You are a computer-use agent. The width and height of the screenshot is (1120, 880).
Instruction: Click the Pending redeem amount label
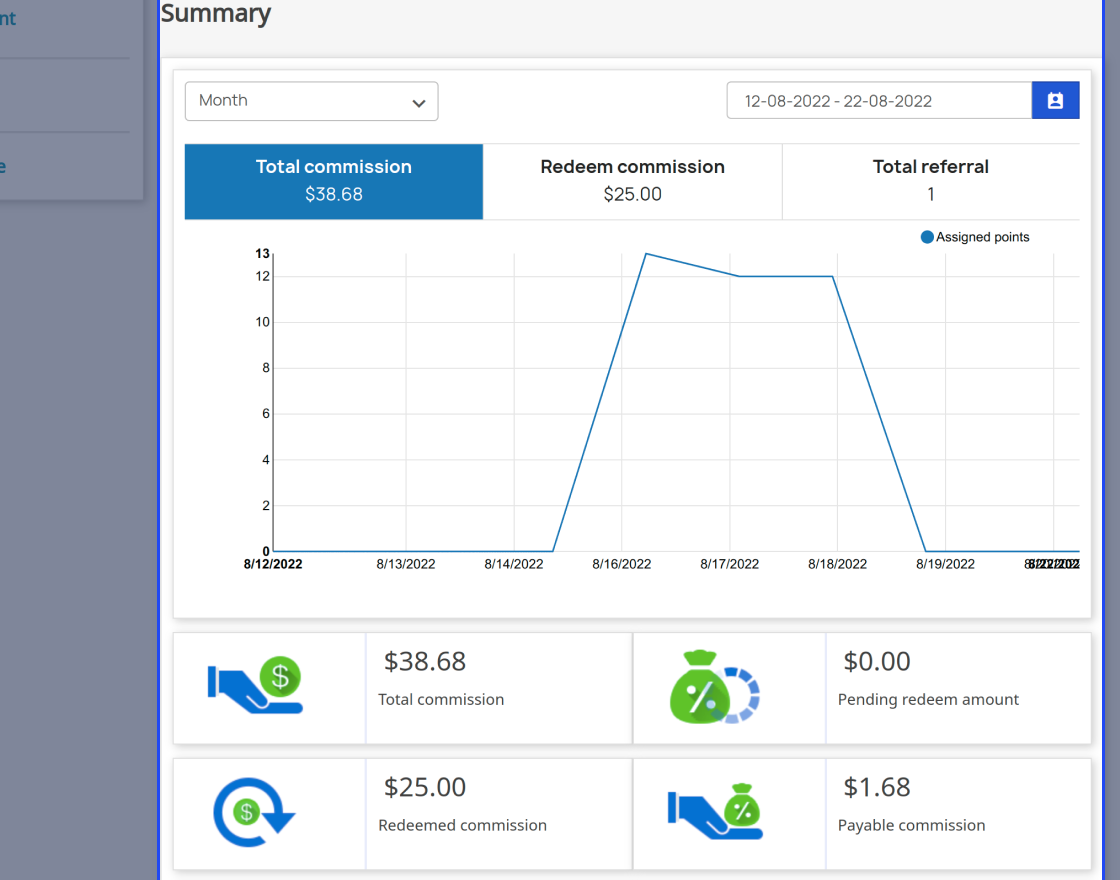tap(928, 699)
